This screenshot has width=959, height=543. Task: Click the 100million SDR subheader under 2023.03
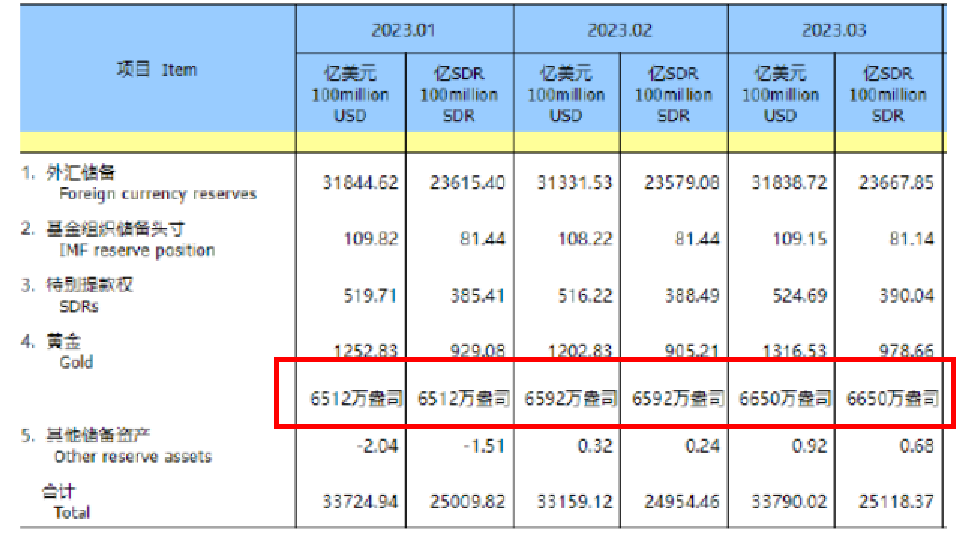coord(888,94)
